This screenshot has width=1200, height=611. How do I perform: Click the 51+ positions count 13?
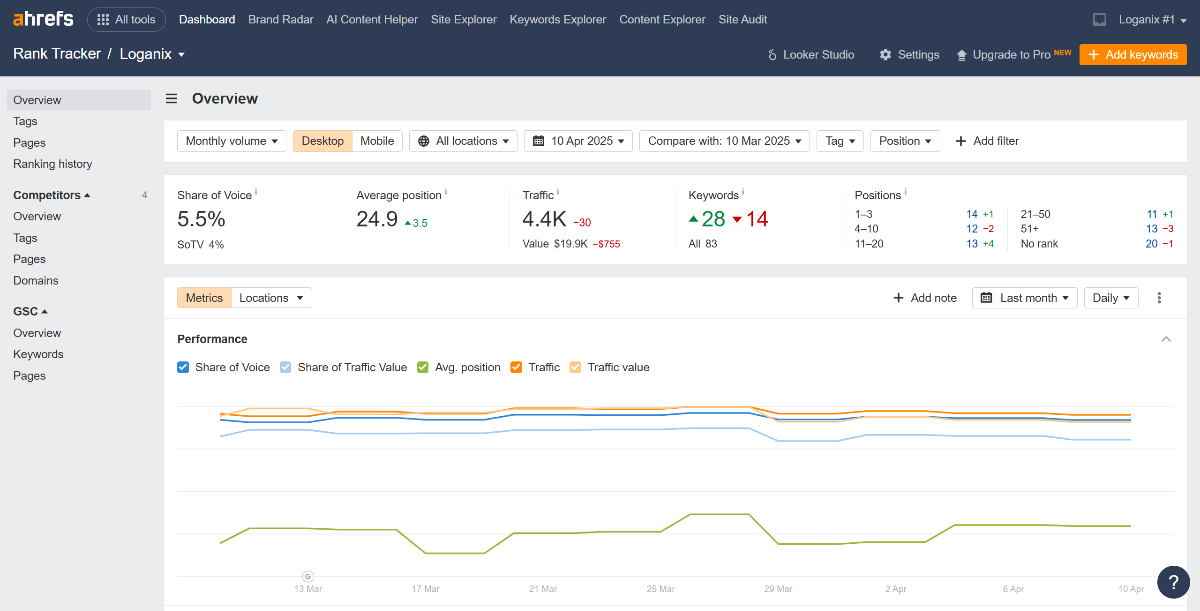point(1152,229)
